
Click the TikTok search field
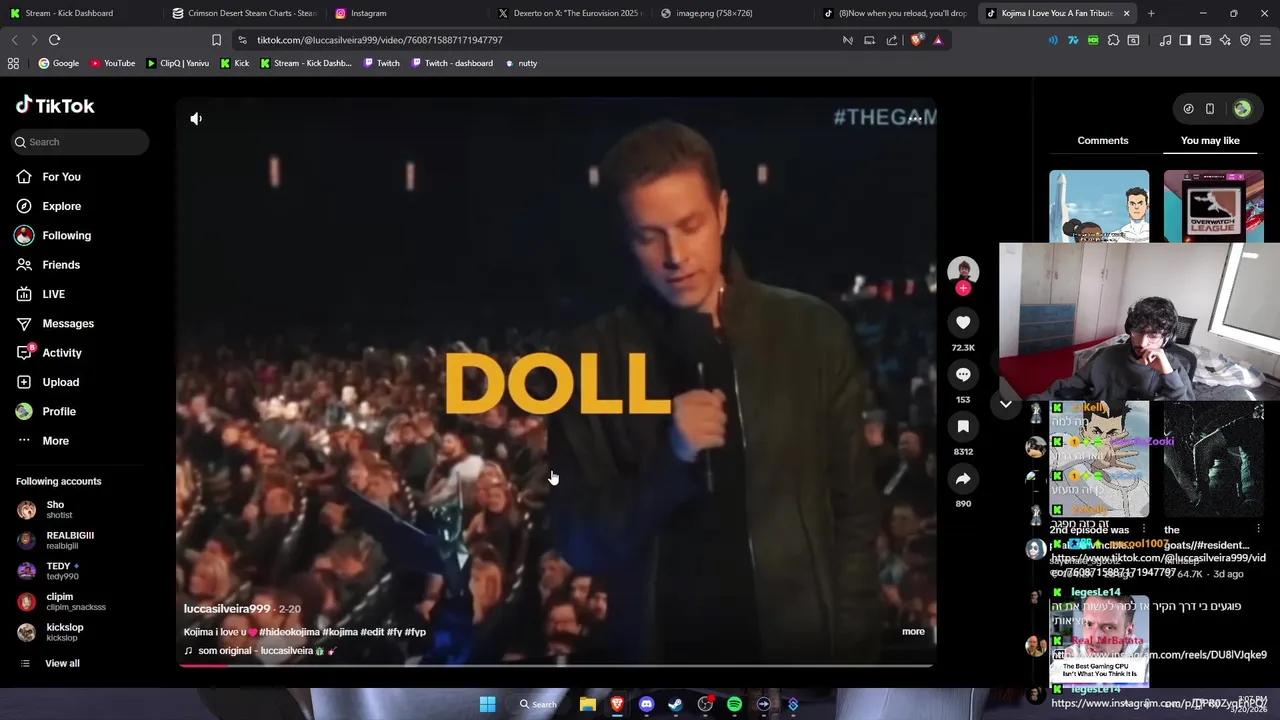point(80,142)
